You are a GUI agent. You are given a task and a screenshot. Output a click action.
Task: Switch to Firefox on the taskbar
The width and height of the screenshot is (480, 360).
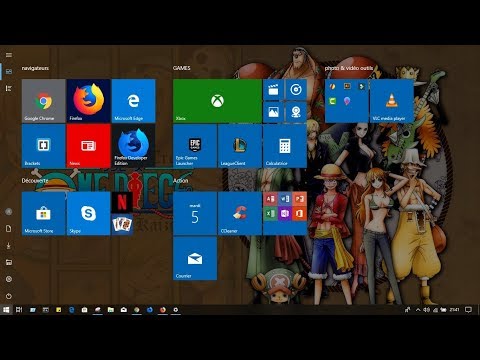click(163, 310)
